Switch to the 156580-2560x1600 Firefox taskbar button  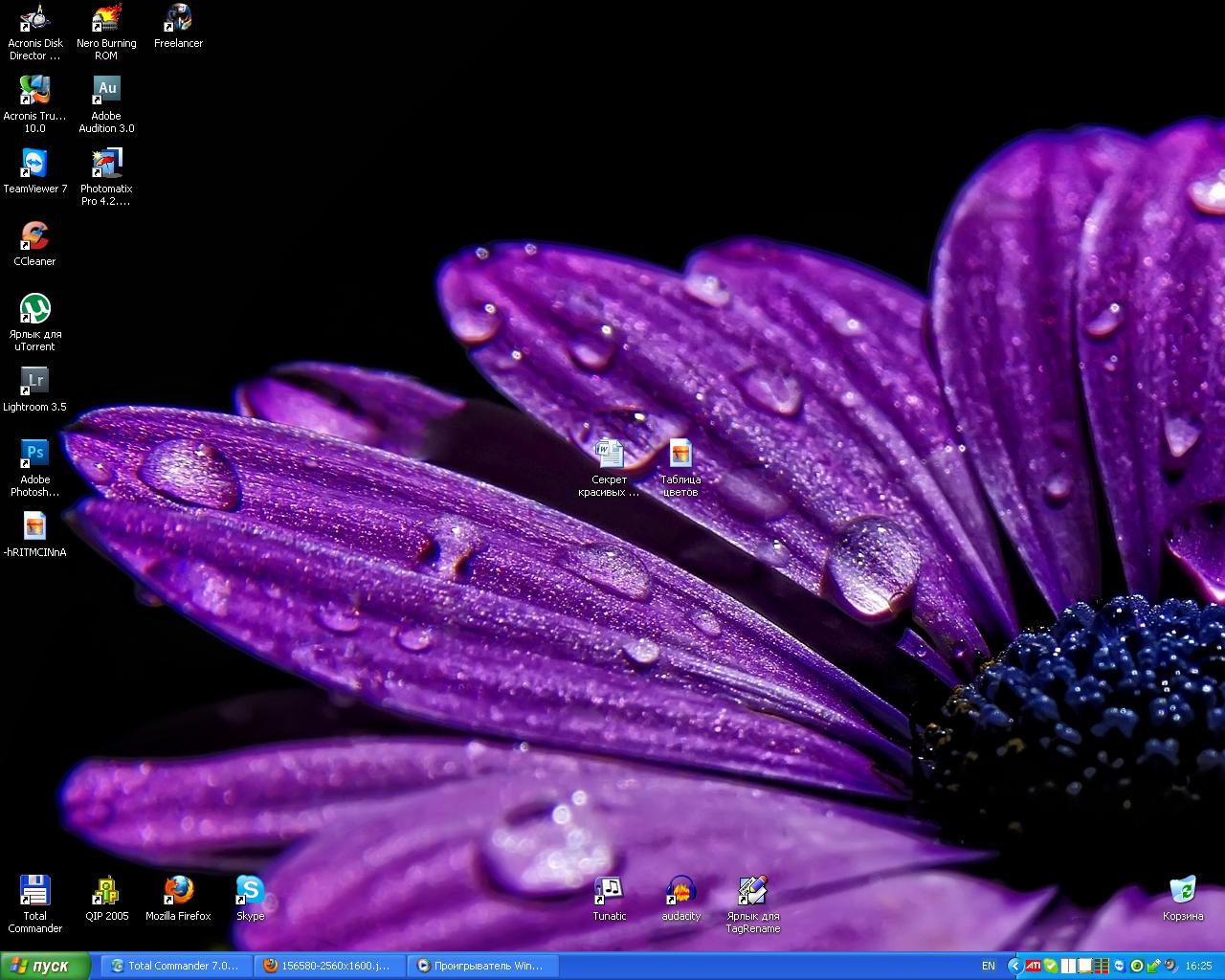coord(331,966)
